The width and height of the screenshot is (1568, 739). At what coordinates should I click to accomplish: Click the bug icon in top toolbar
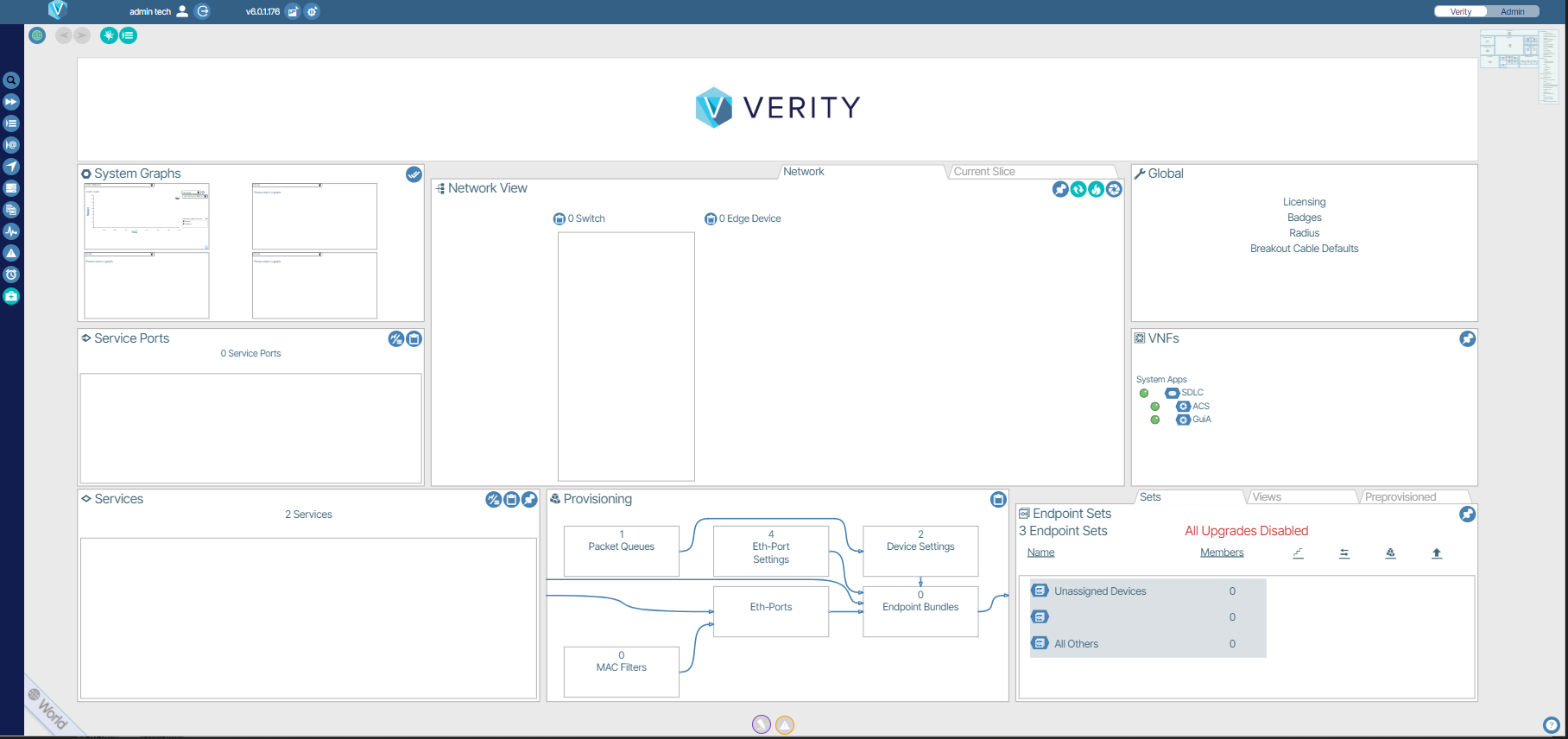point(109,35)
